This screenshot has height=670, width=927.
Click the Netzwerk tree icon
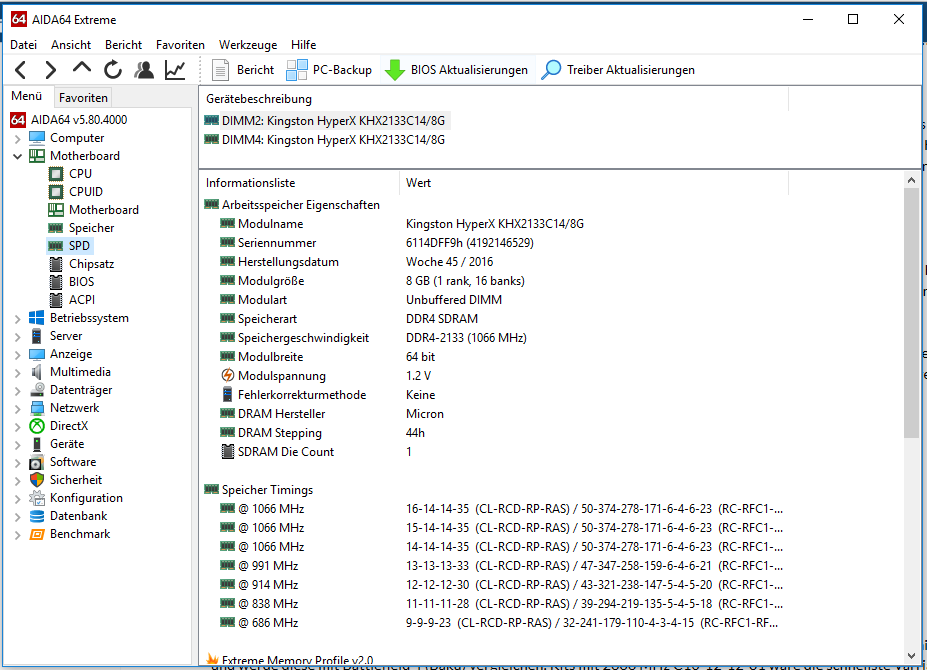click(x=37, y=408)
